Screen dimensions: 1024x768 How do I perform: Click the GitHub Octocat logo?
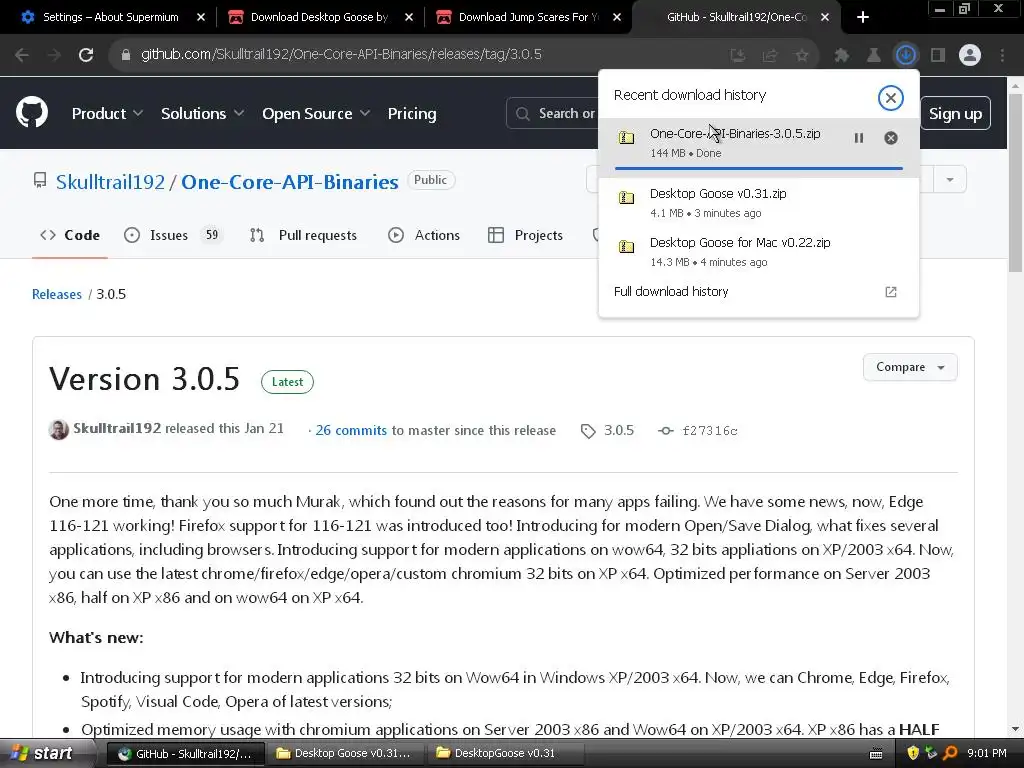tap(32, 112)
